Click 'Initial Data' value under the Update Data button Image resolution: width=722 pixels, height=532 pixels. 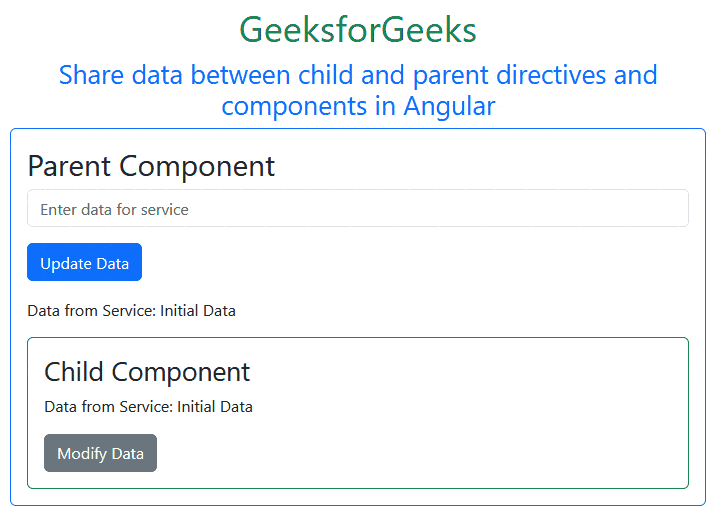tap(198, 311)
